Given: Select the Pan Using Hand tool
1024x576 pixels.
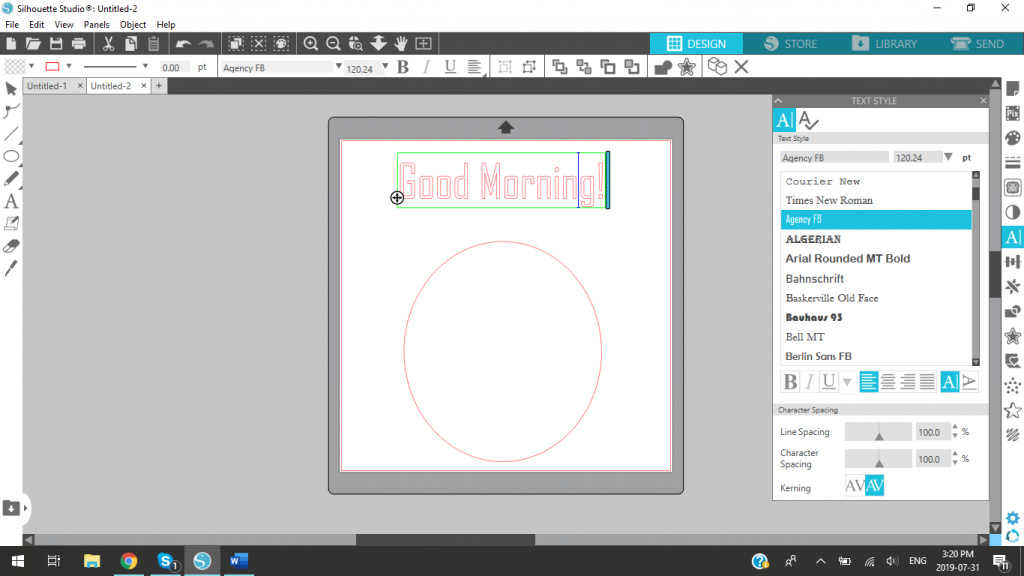Looking at the screenshot, I should pyautogui.click(x=400, y=44).
